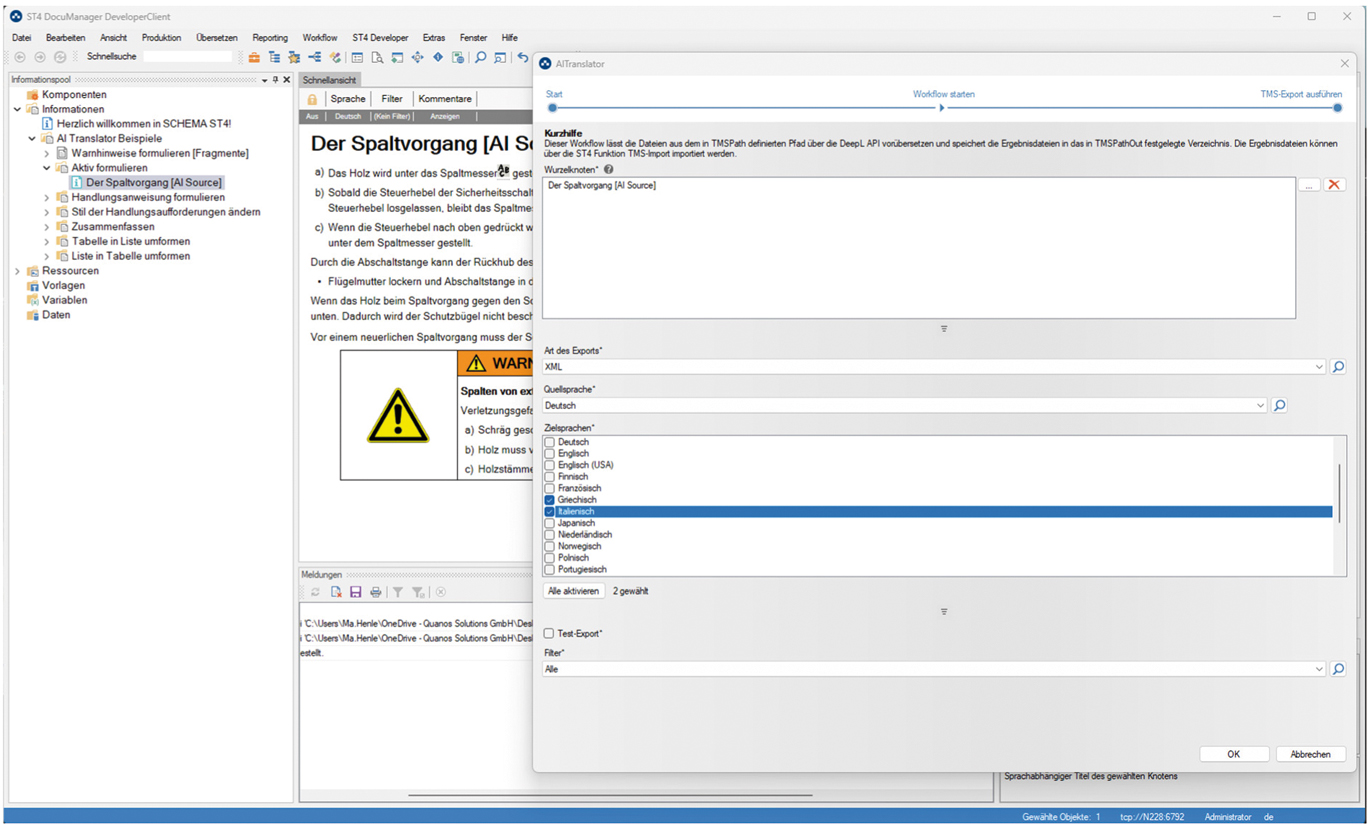Click the save icon in Meldungen toolbar
This screenshot has height=827, width=1370.
pos(355,593)
